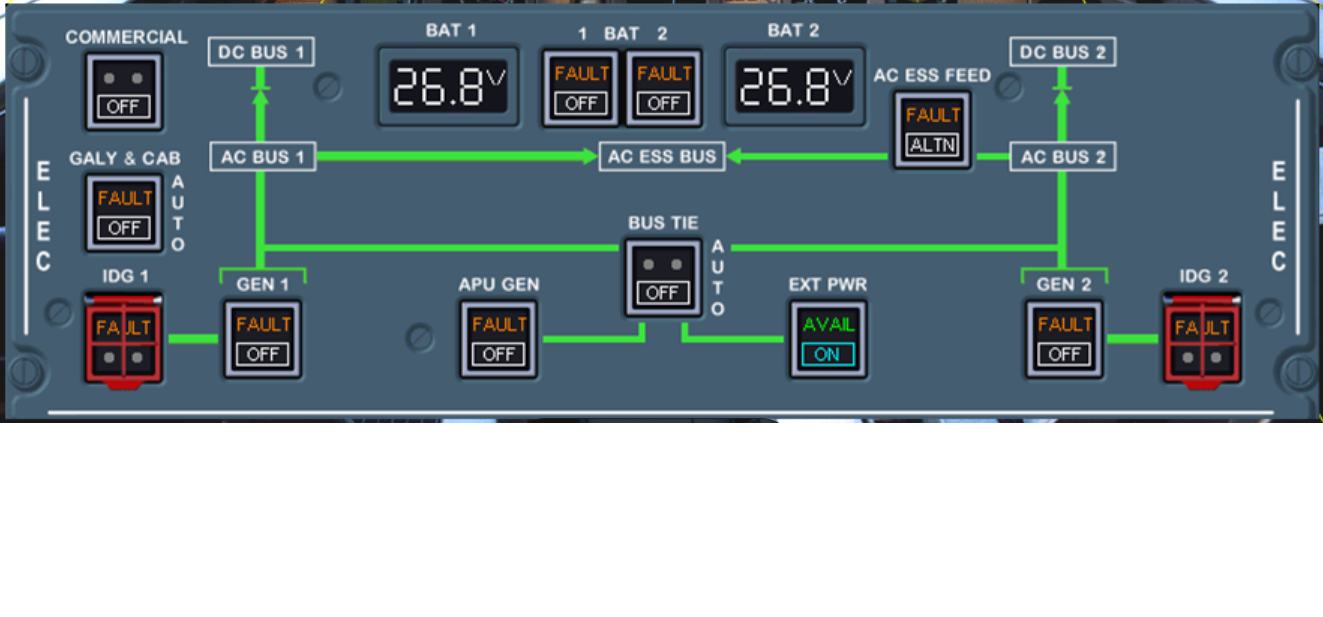The height and width of the screenshot is (617, 1323).
Task: Toggle the BAT 1 pushbutton
Action: tap(581, 88)
